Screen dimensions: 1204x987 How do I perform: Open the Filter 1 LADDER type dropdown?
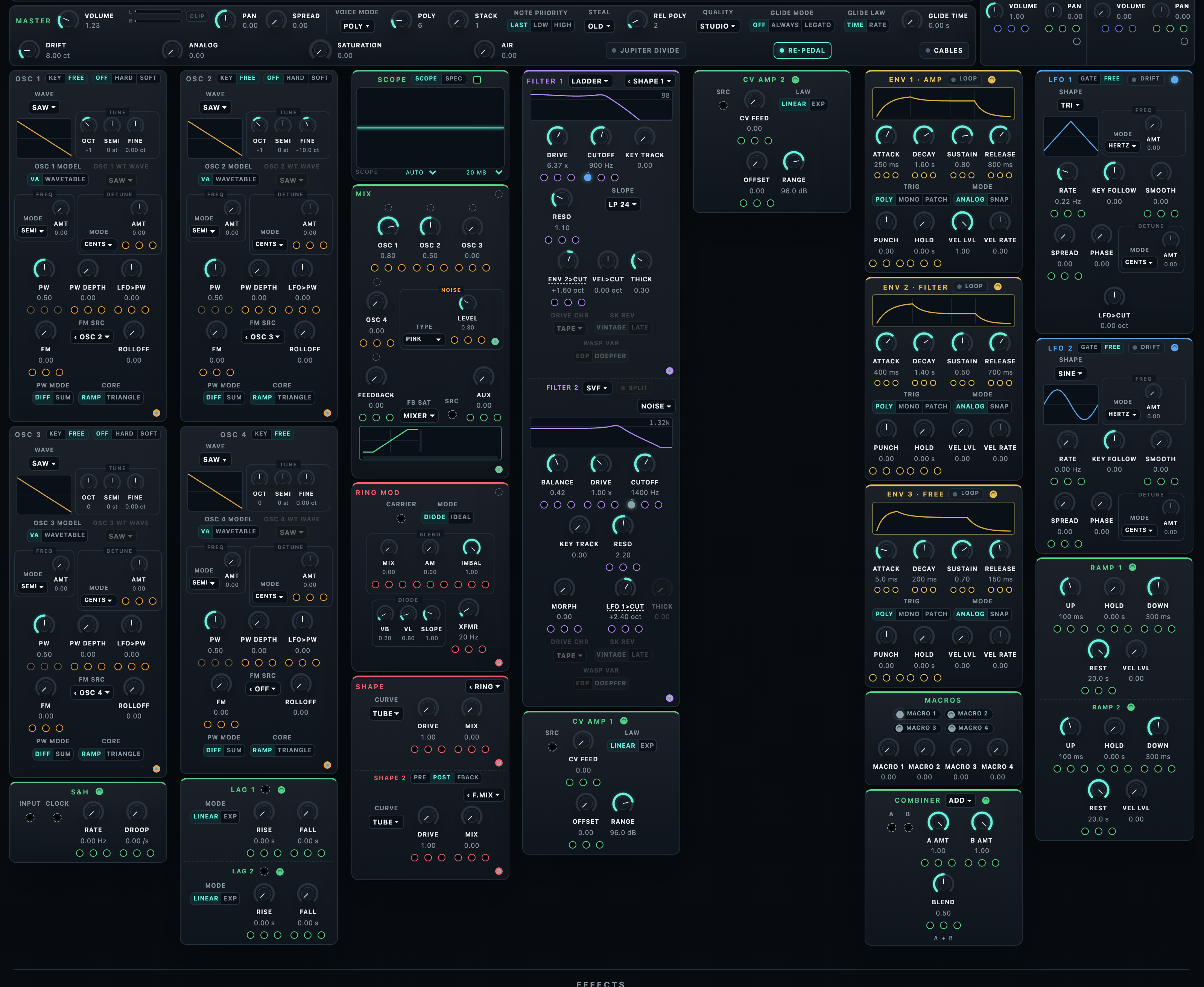tap(590, 81)
